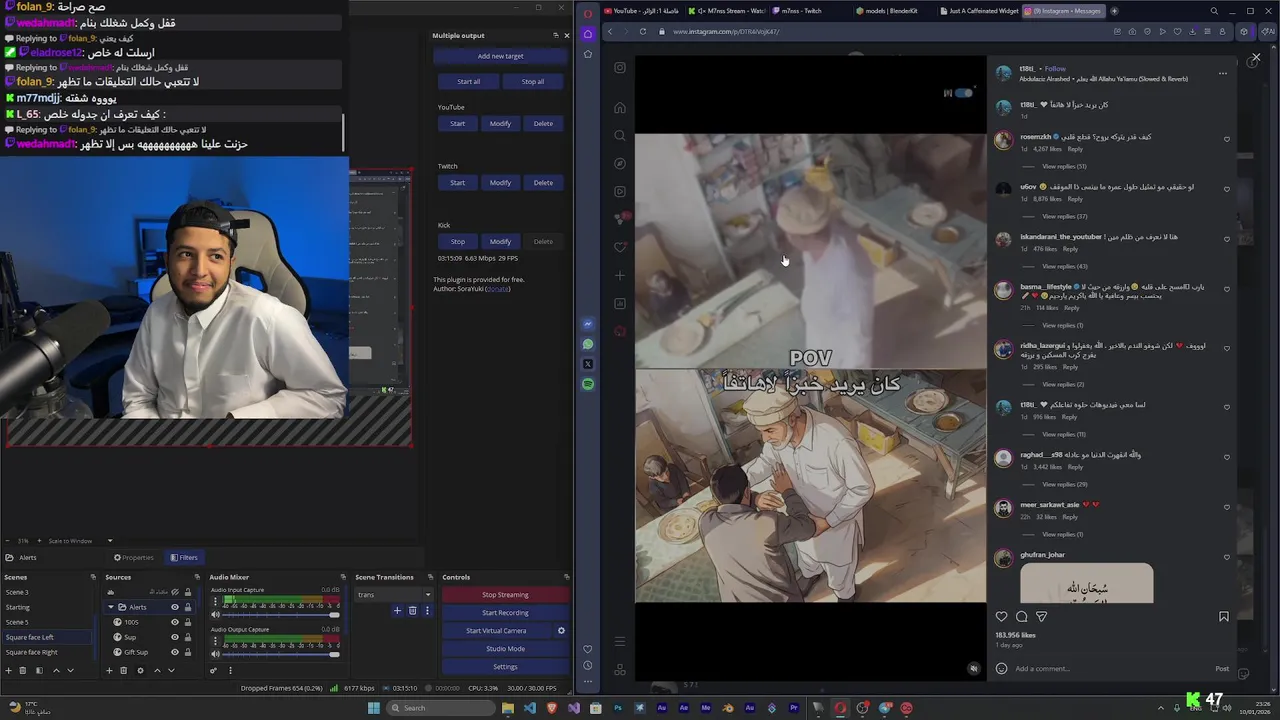The height and width of the screenshot is (720, 1280).
Task: Click Add a comment input field
Action: (1110, 668)
